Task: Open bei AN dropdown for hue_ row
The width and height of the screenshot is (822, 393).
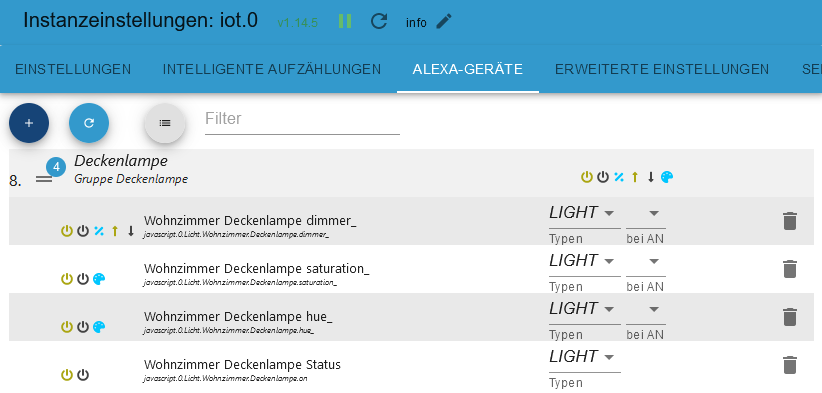Action: pyautogui.click(x=646, y=309)
